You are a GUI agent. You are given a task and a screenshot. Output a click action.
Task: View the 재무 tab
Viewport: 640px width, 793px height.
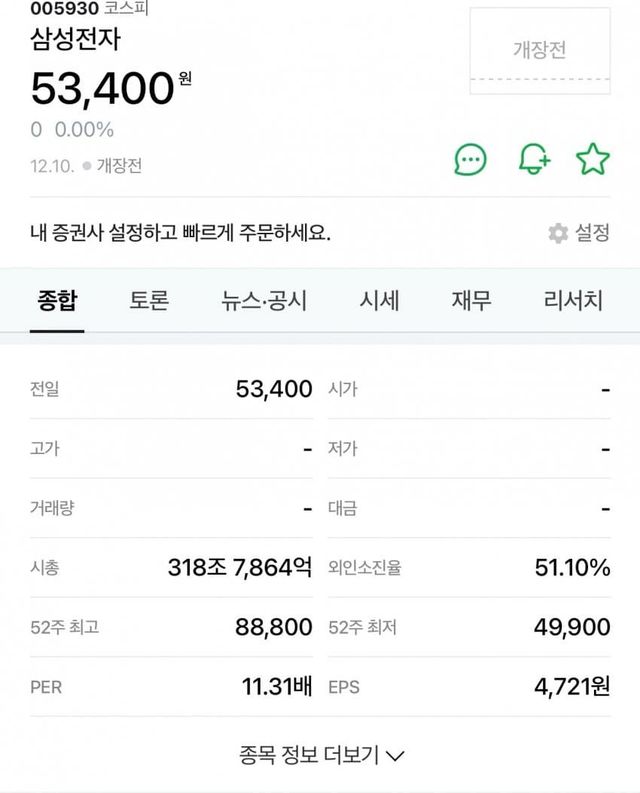tap(471, 300)
